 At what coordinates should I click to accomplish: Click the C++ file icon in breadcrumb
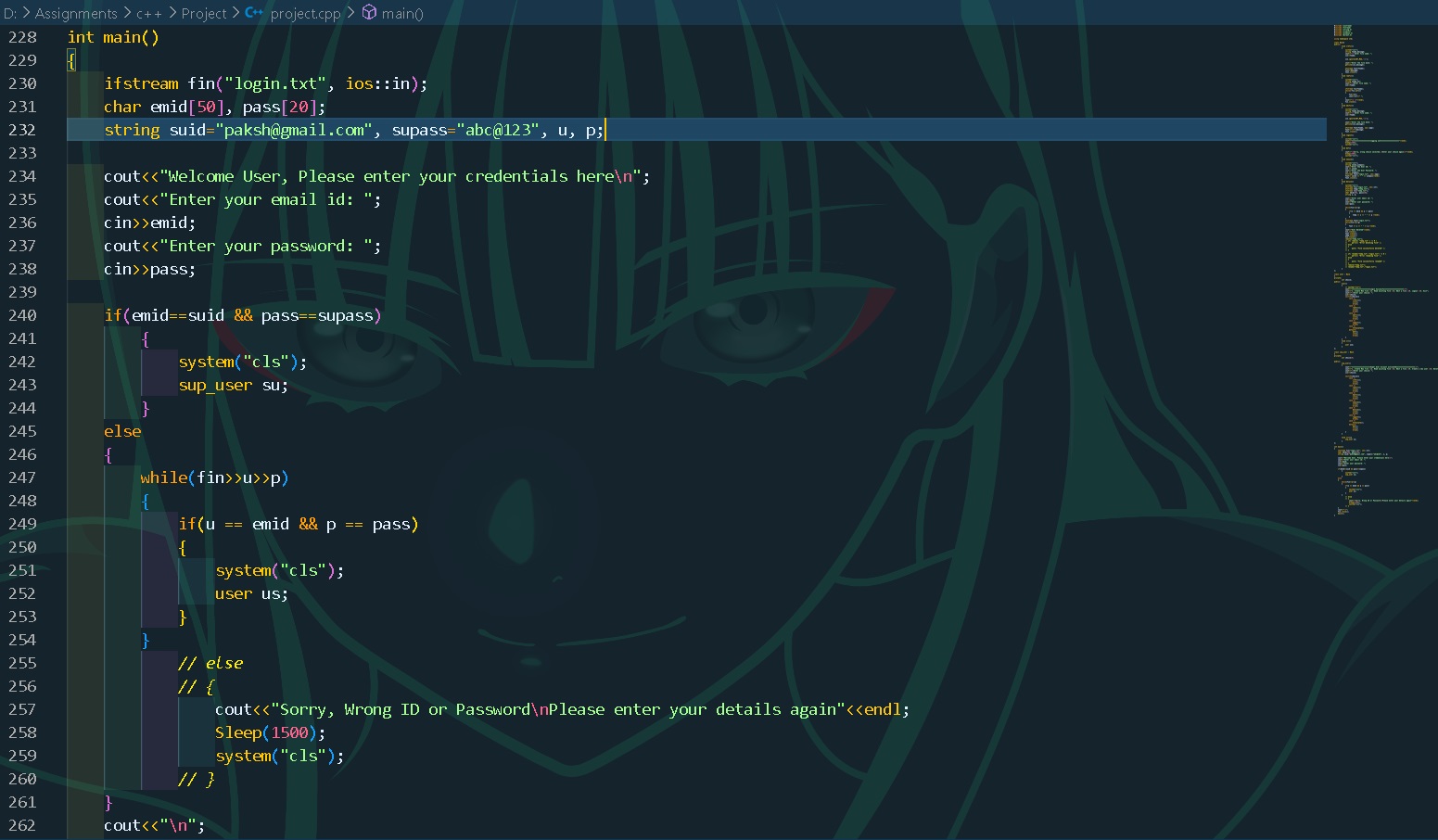[x=254, y=13]
